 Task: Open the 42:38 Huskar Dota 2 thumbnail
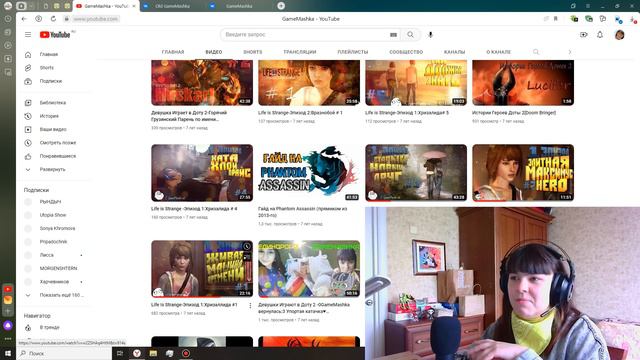[202, 83]
